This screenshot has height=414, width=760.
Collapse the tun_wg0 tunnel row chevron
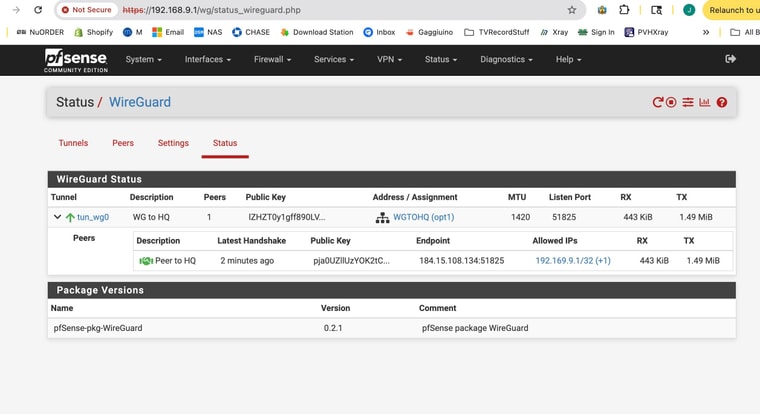(x=58, y=217)
